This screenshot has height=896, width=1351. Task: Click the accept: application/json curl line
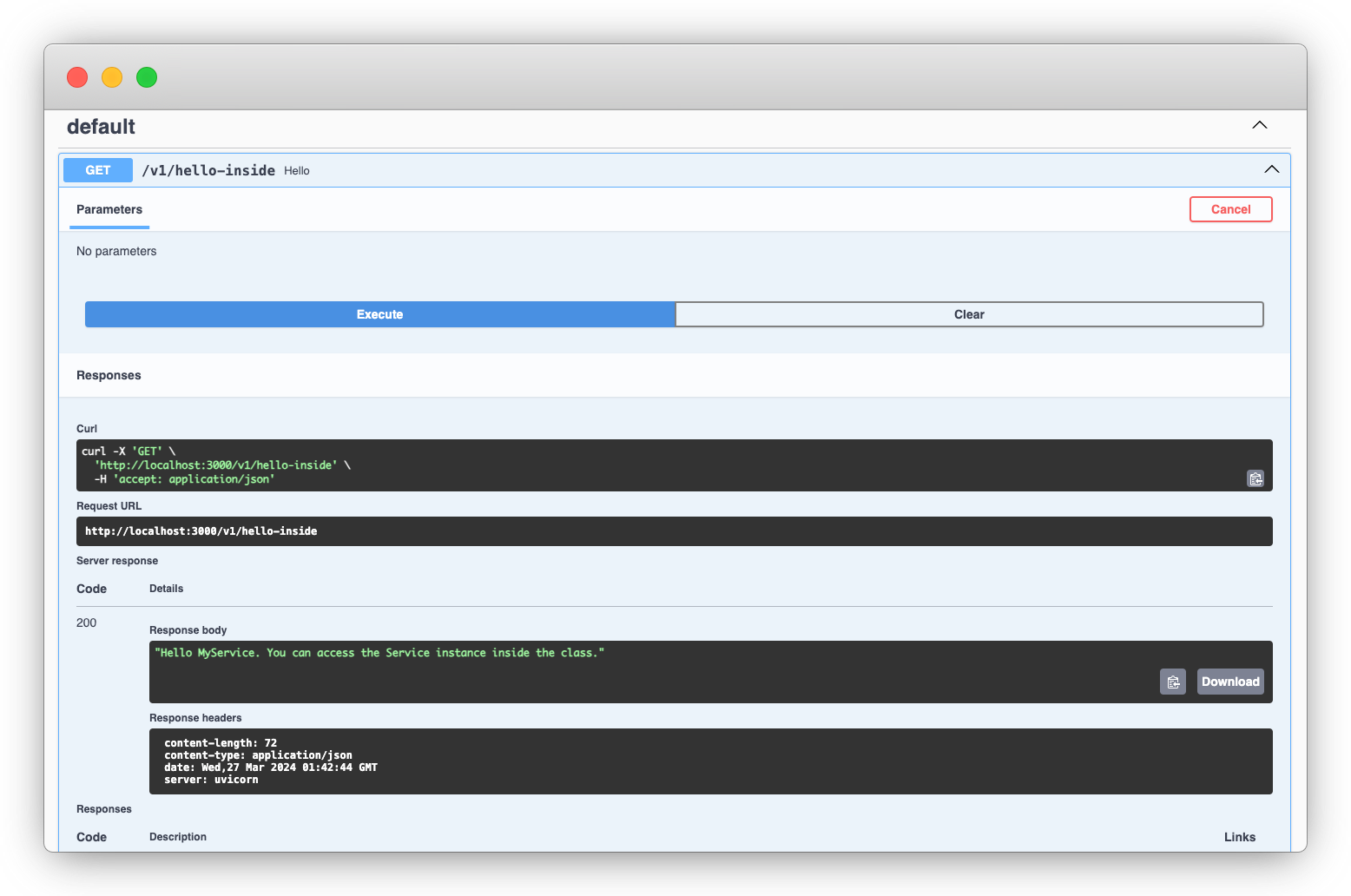184,479
